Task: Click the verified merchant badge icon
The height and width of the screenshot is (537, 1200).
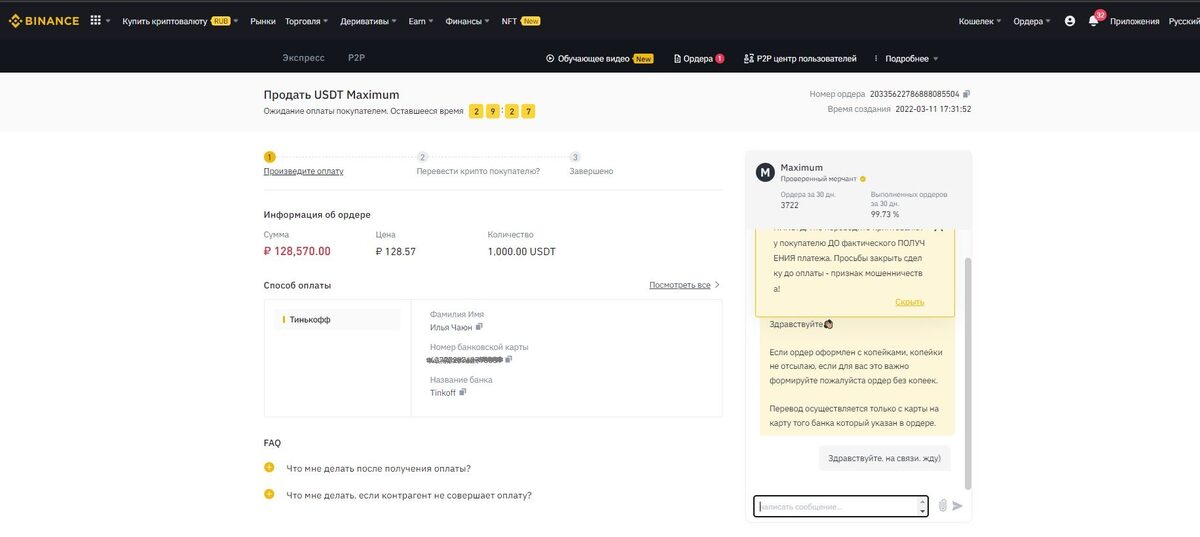Action: (863, 179)
